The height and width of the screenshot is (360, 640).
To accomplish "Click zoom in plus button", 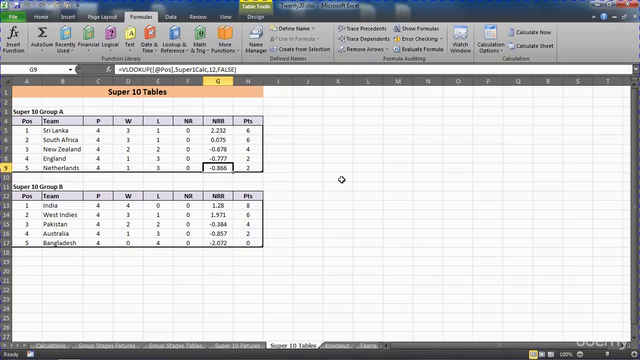I will [634, 354].
